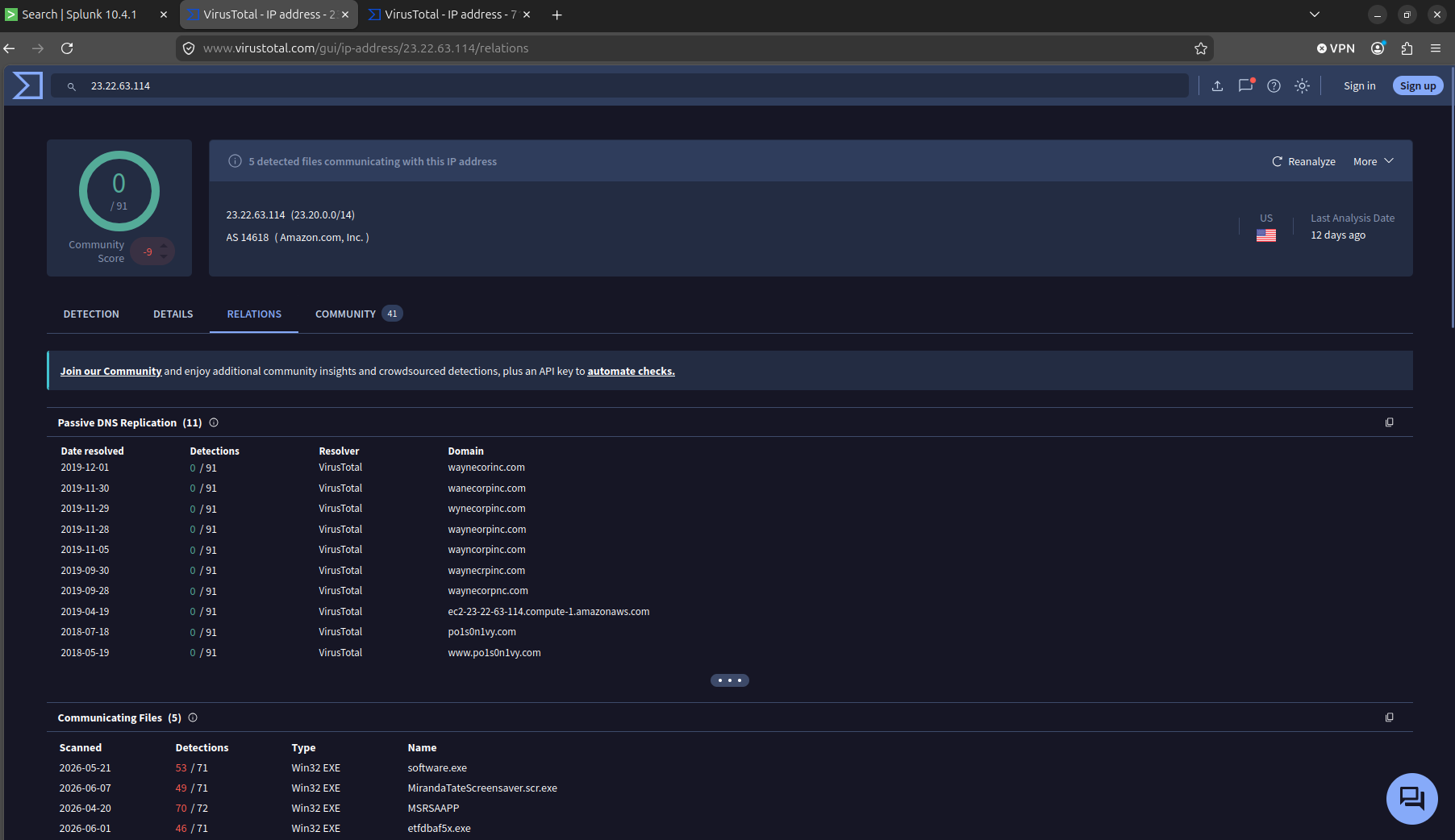
Task: Click the browser URL address bar
Action: (694, 48)
